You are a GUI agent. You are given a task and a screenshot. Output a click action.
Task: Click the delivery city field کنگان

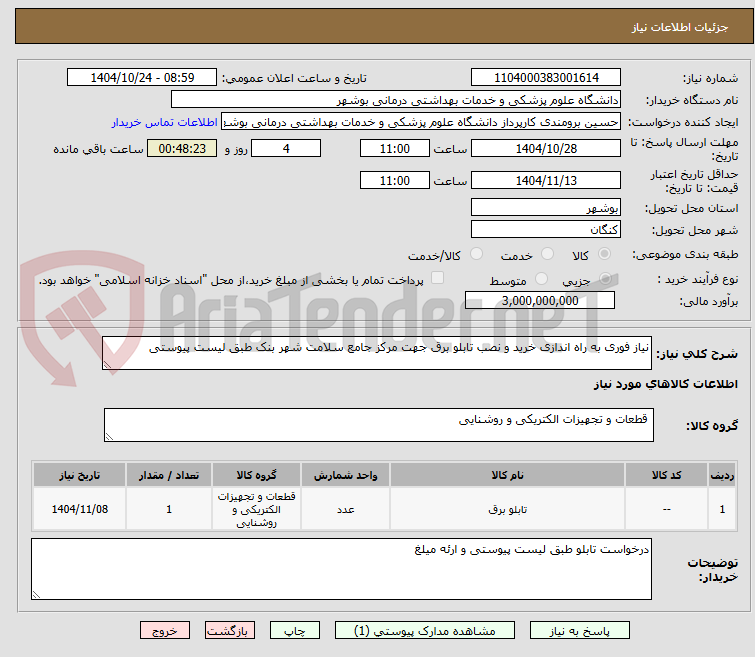[546, 229]
